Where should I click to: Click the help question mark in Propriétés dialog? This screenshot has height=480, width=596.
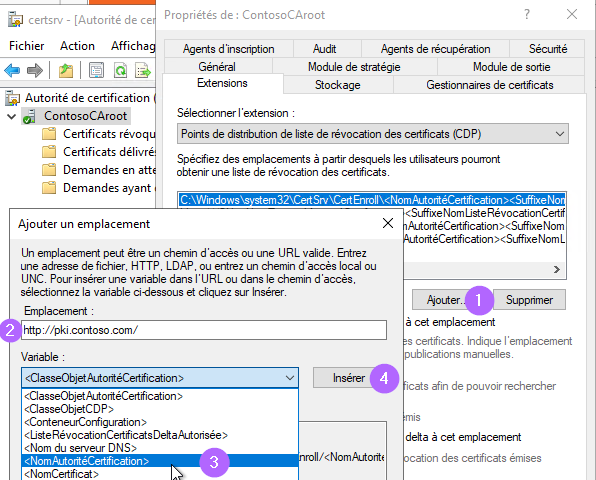click(x=527, y=15)
